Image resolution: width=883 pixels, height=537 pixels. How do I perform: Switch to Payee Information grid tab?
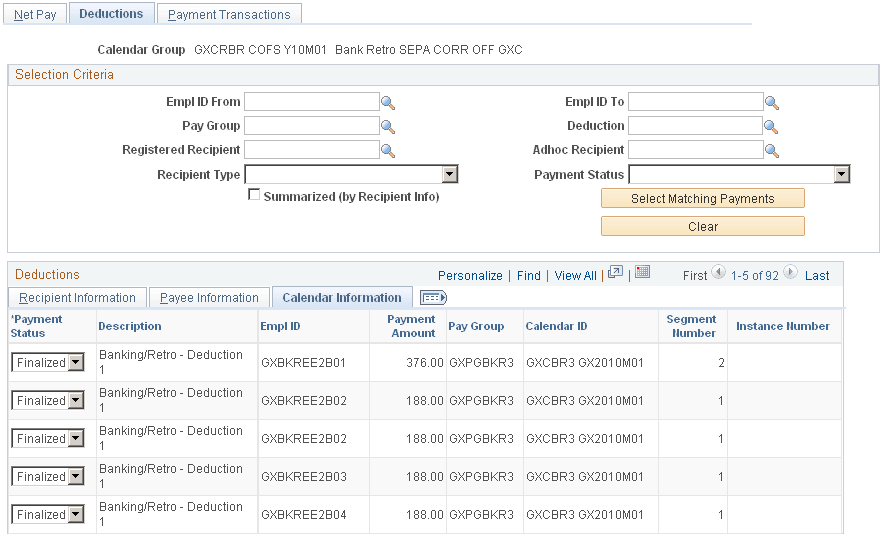[x=209, y=298]
